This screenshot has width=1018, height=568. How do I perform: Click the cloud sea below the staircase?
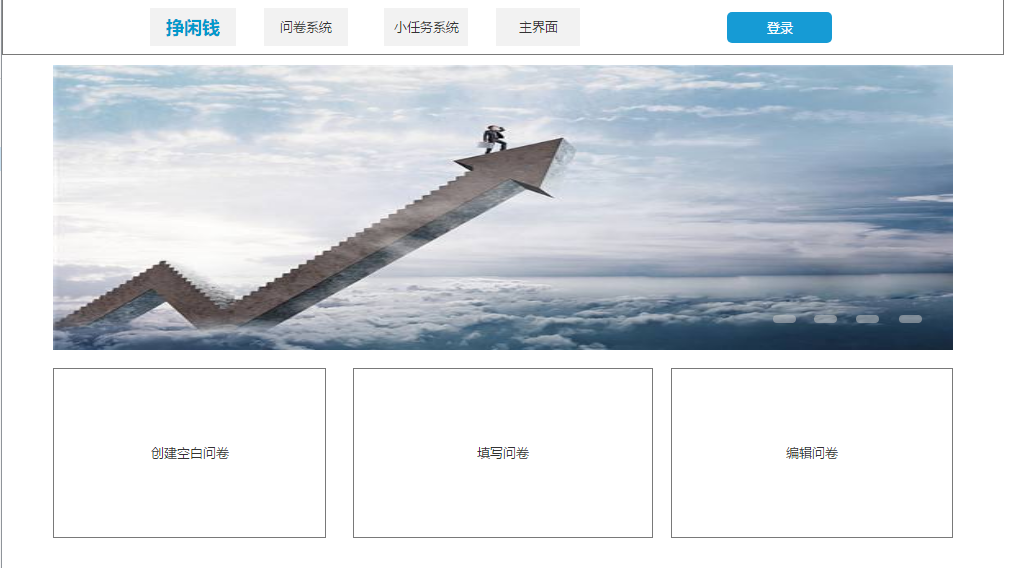pyautogui.click(x=454, y=325)
